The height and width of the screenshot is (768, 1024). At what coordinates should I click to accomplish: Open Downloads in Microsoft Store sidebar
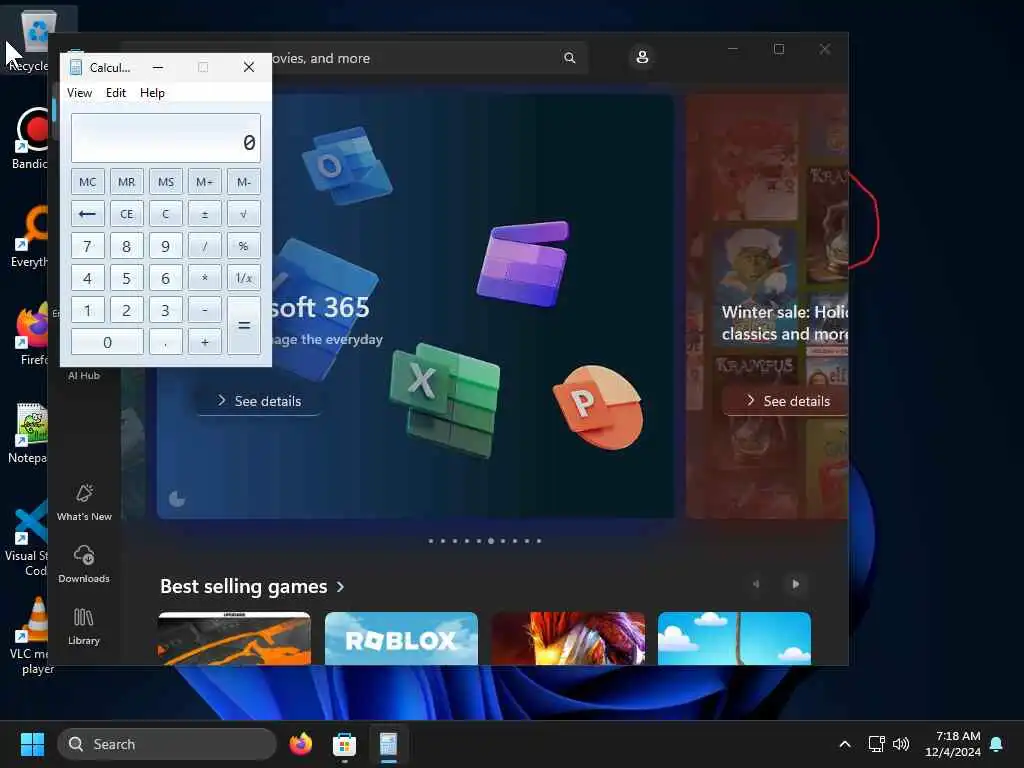coord(84,564)
